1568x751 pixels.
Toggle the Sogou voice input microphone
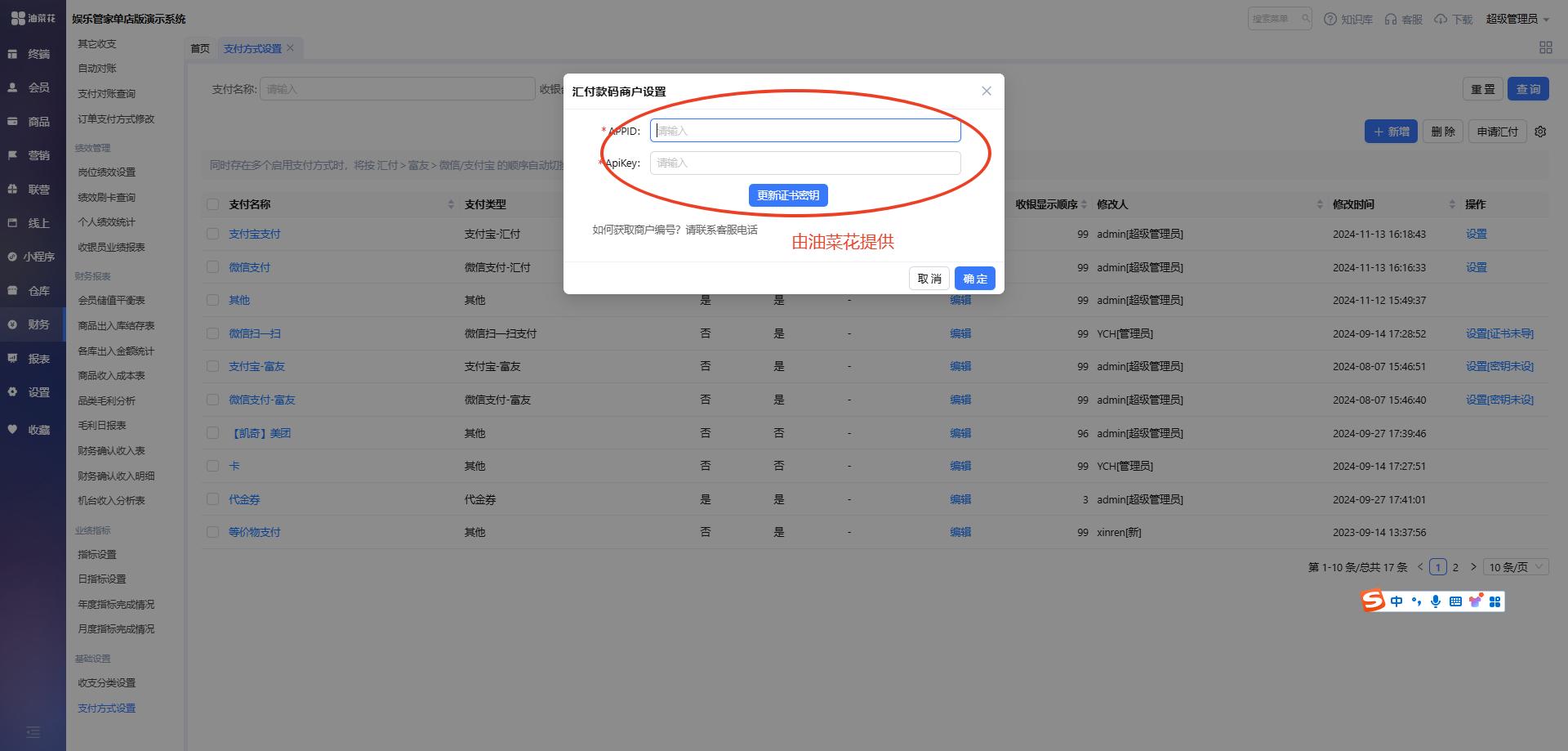pyautogui.click(x=1436, y=601)
